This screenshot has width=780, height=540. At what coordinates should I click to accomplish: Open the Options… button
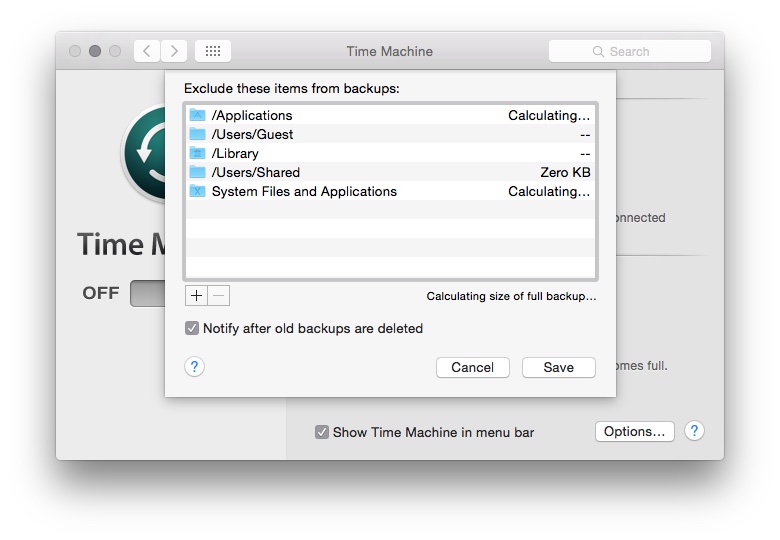(x=635, y=432)
